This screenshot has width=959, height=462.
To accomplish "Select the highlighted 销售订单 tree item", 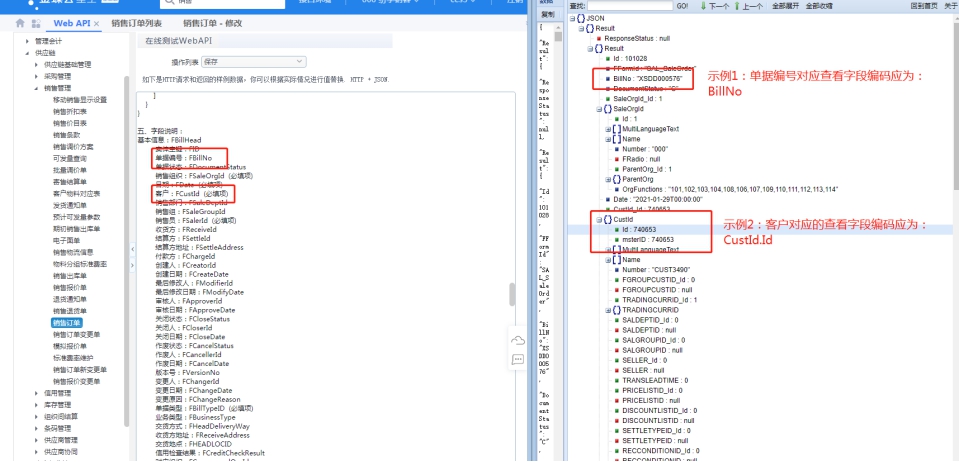I will click(x=67, y=322).
